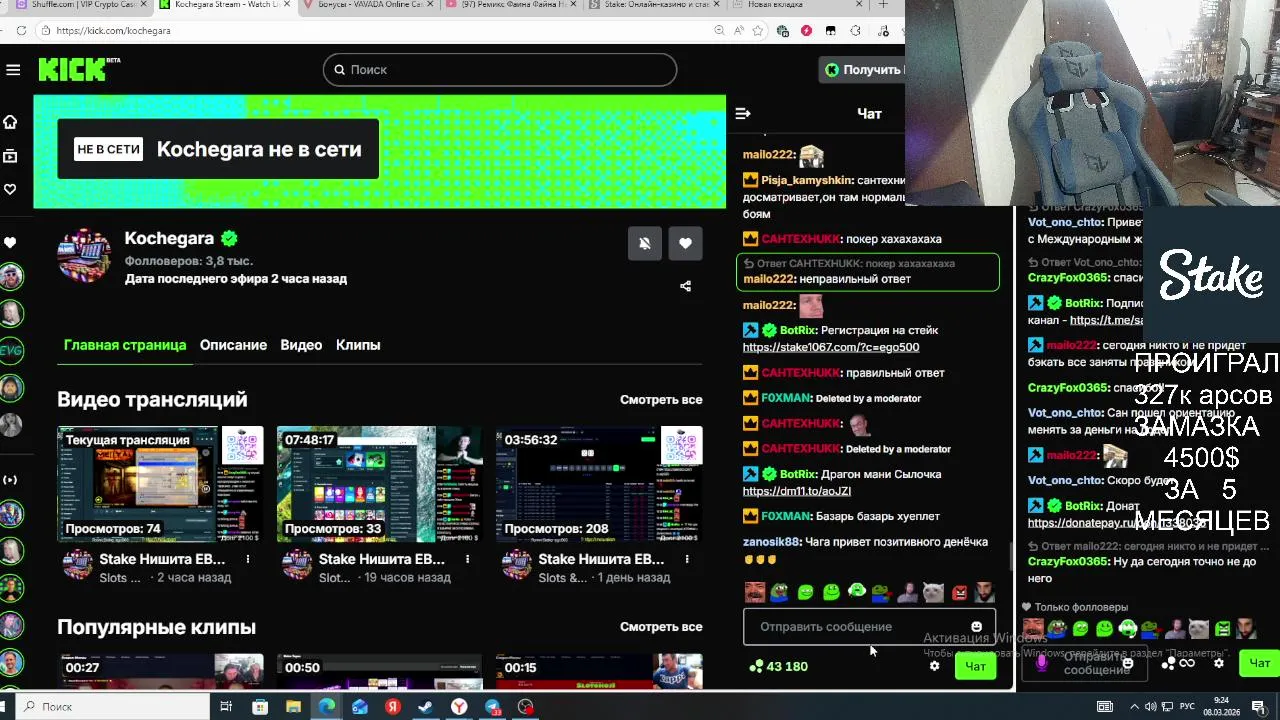Screen dimensions: 1280x720
Task: Open emoji picker in chat input
Action: pos(976,627)
